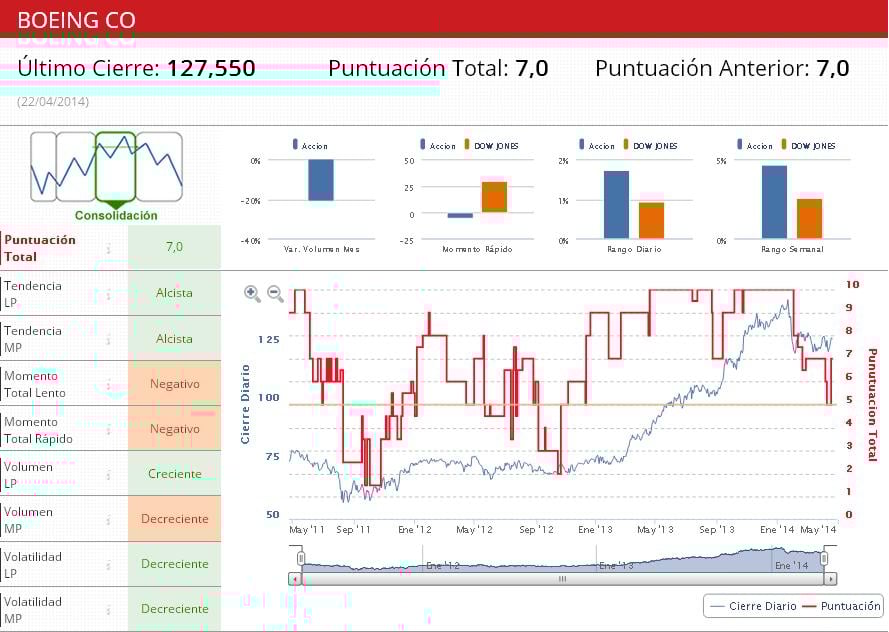Zoom in on the chart with the plus magnifier
889x632 pixels.
(252, 293)
